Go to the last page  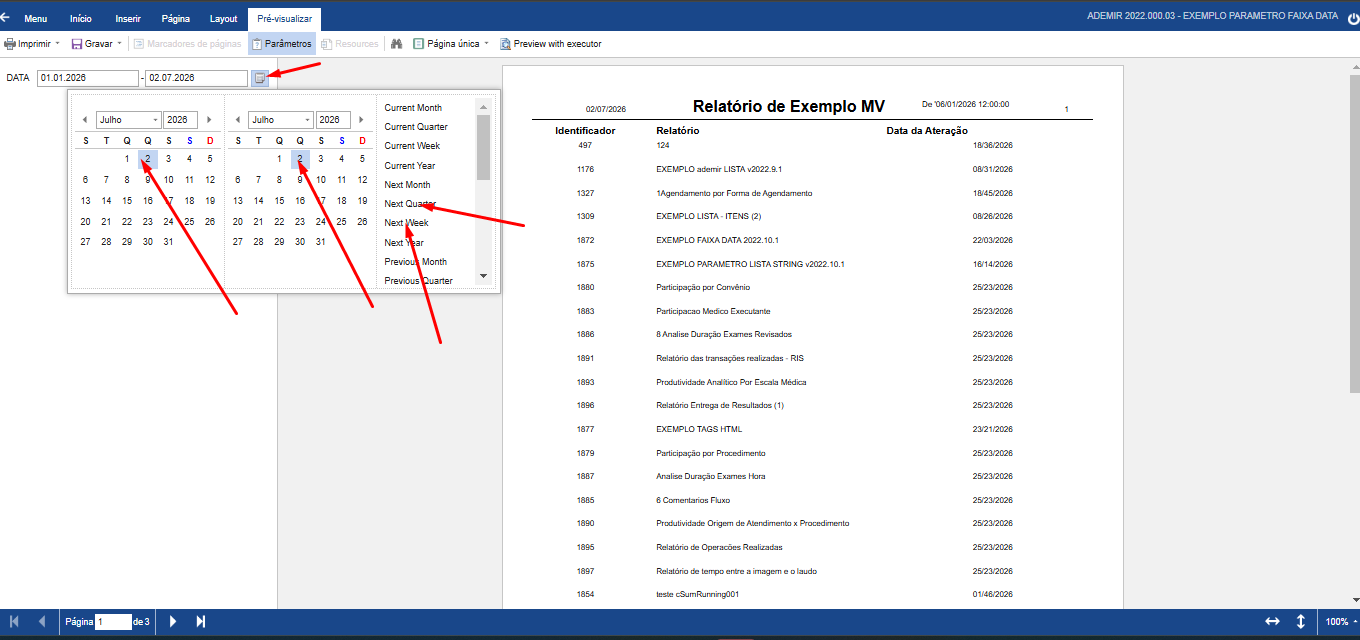coord(201,622)
